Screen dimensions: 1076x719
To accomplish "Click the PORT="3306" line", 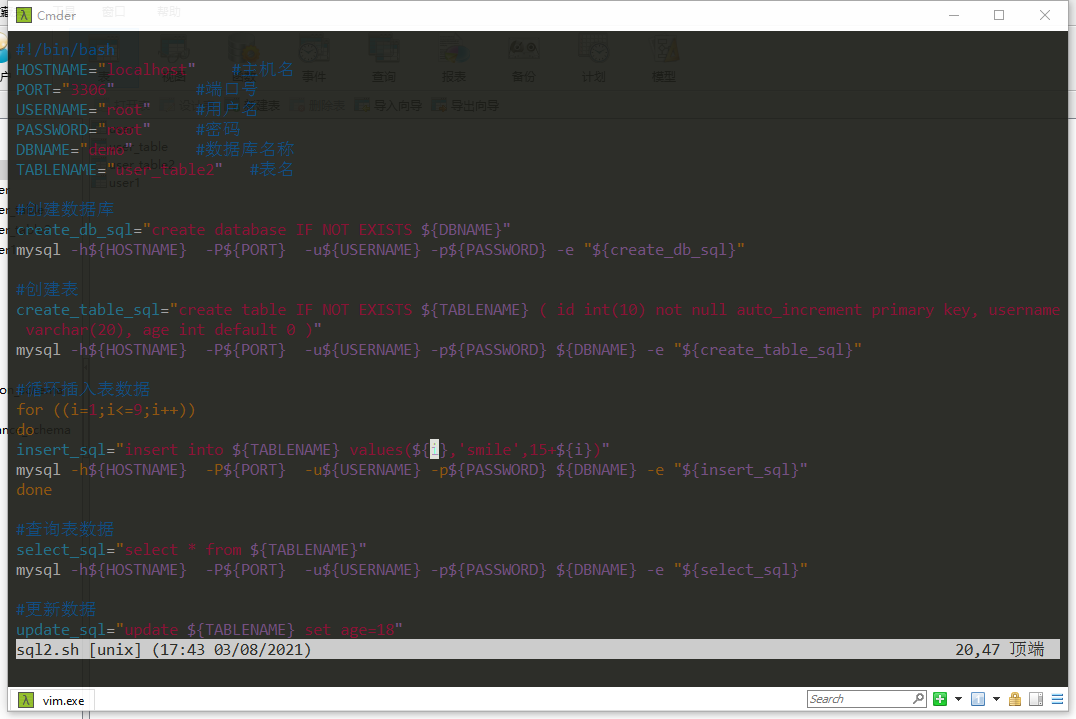I will coord(65,90).
